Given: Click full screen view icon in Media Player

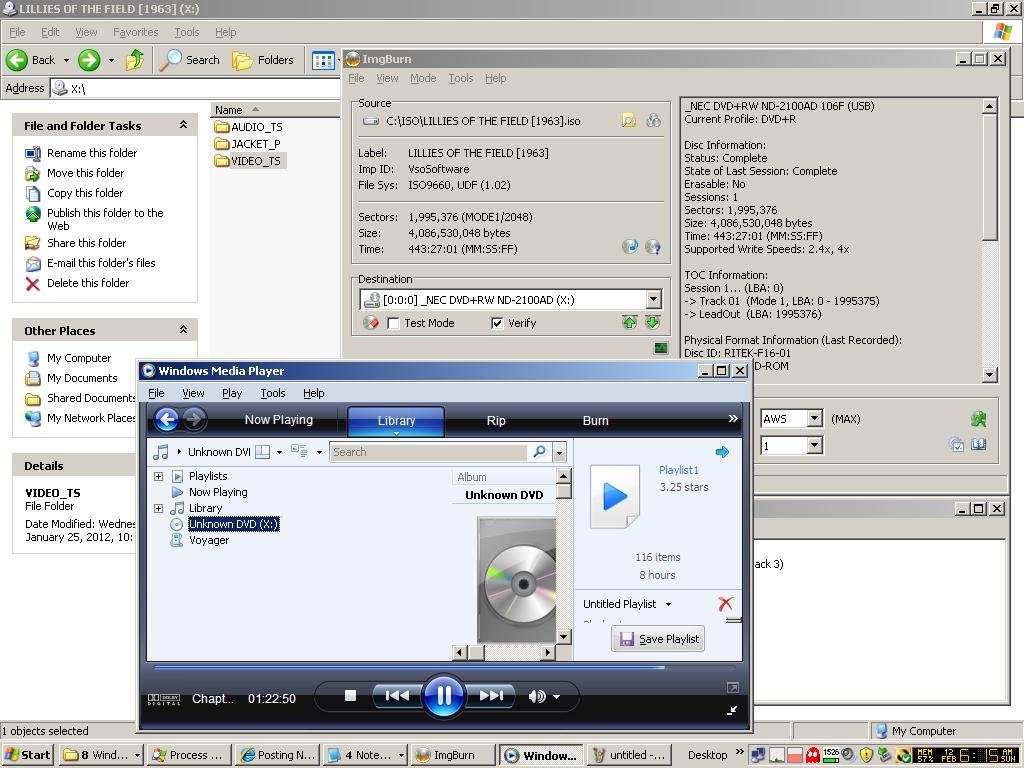Looking at the screenshot, I should tap(733, 688).
